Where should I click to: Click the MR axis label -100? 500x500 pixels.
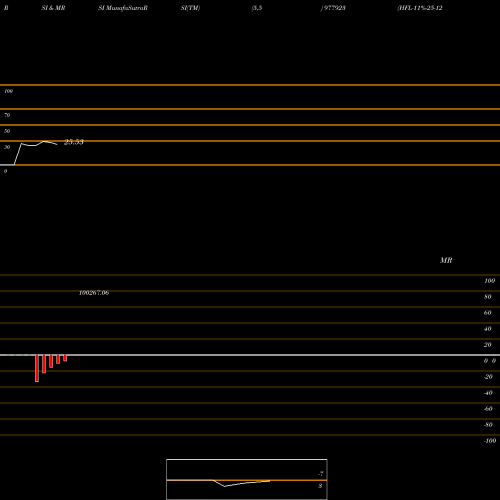tap(490, 441)
